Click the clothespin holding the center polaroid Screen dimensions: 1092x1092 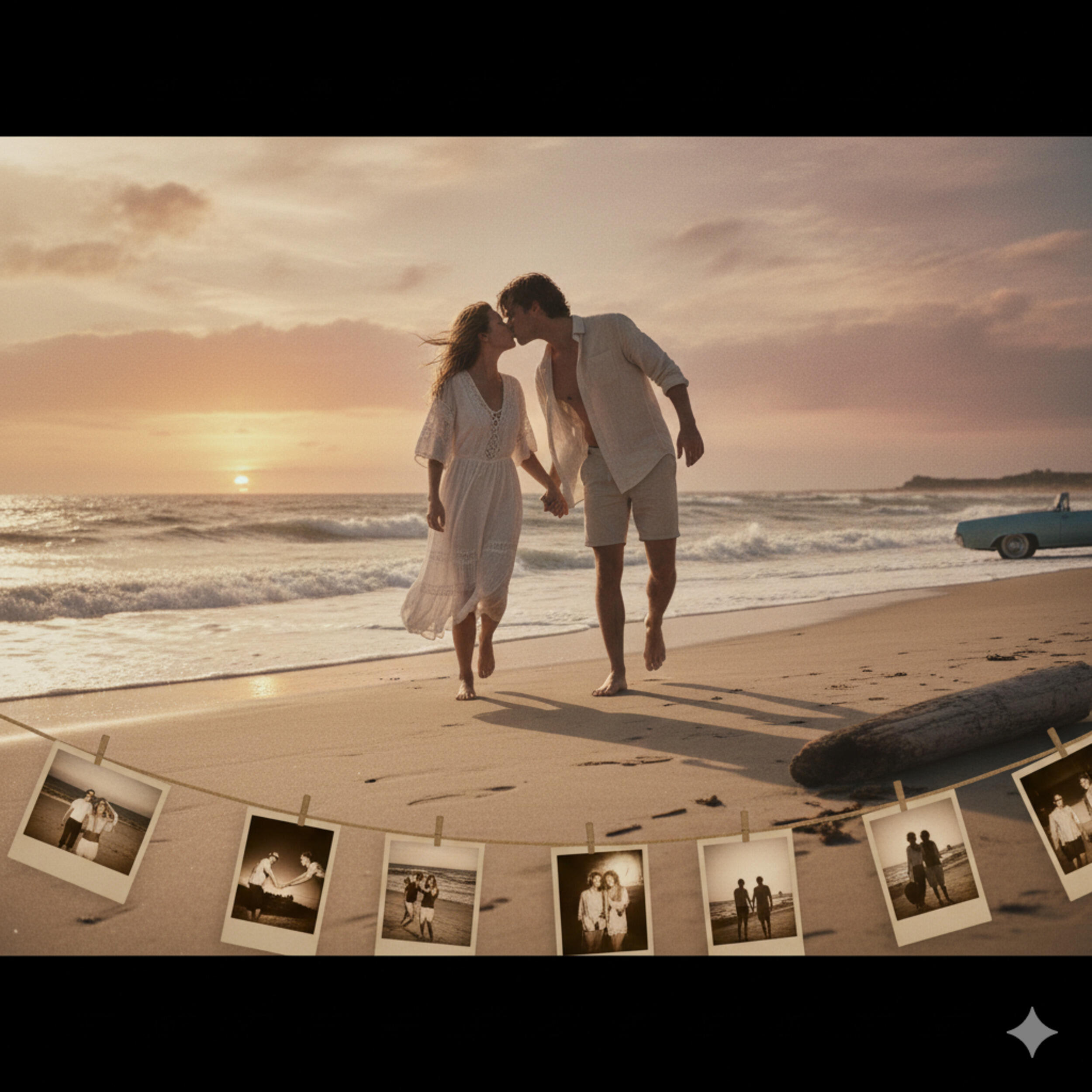[590, 838]
